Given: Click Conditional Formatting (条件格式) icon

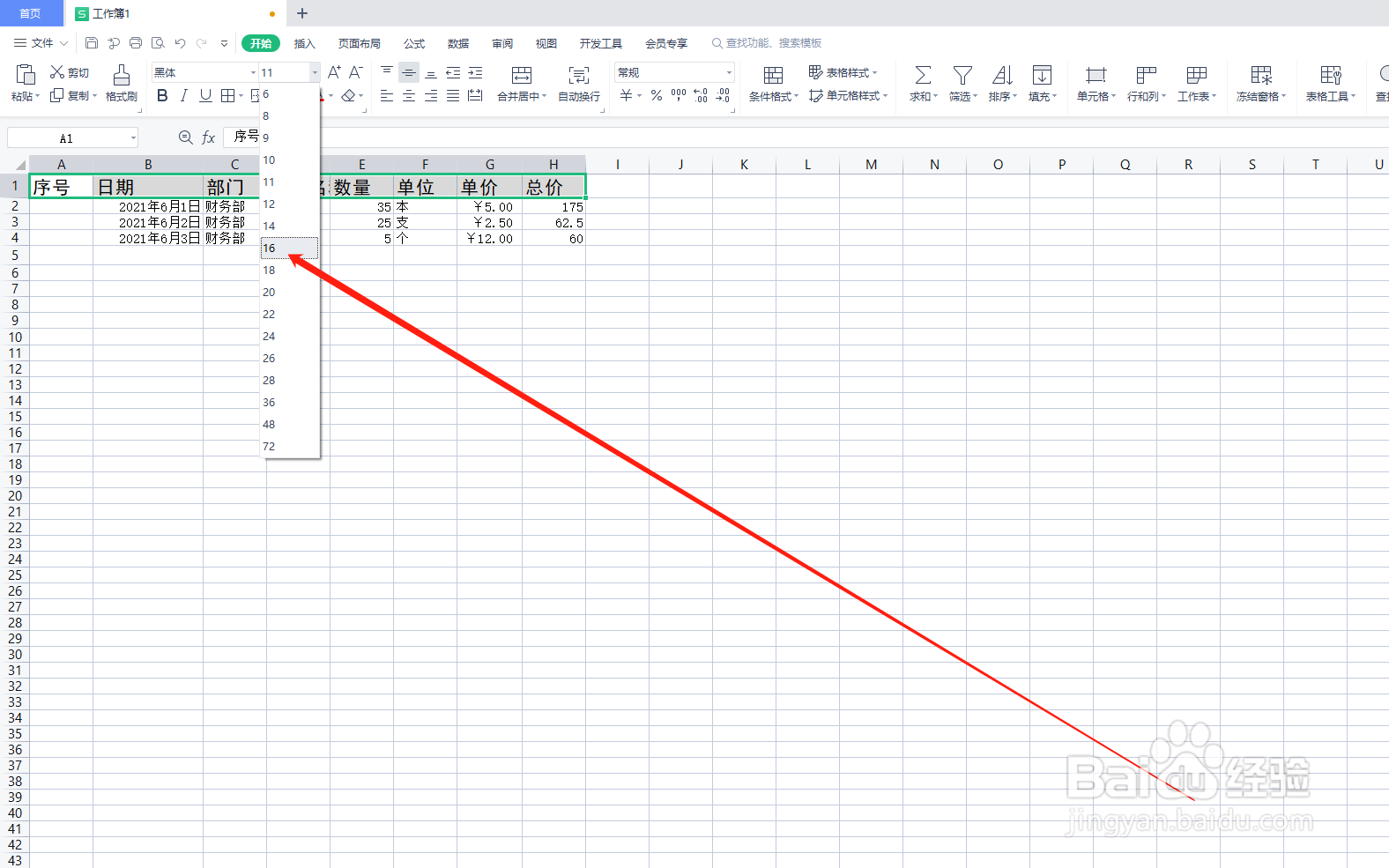Looking at the screenshot, I should coord(773,75).
